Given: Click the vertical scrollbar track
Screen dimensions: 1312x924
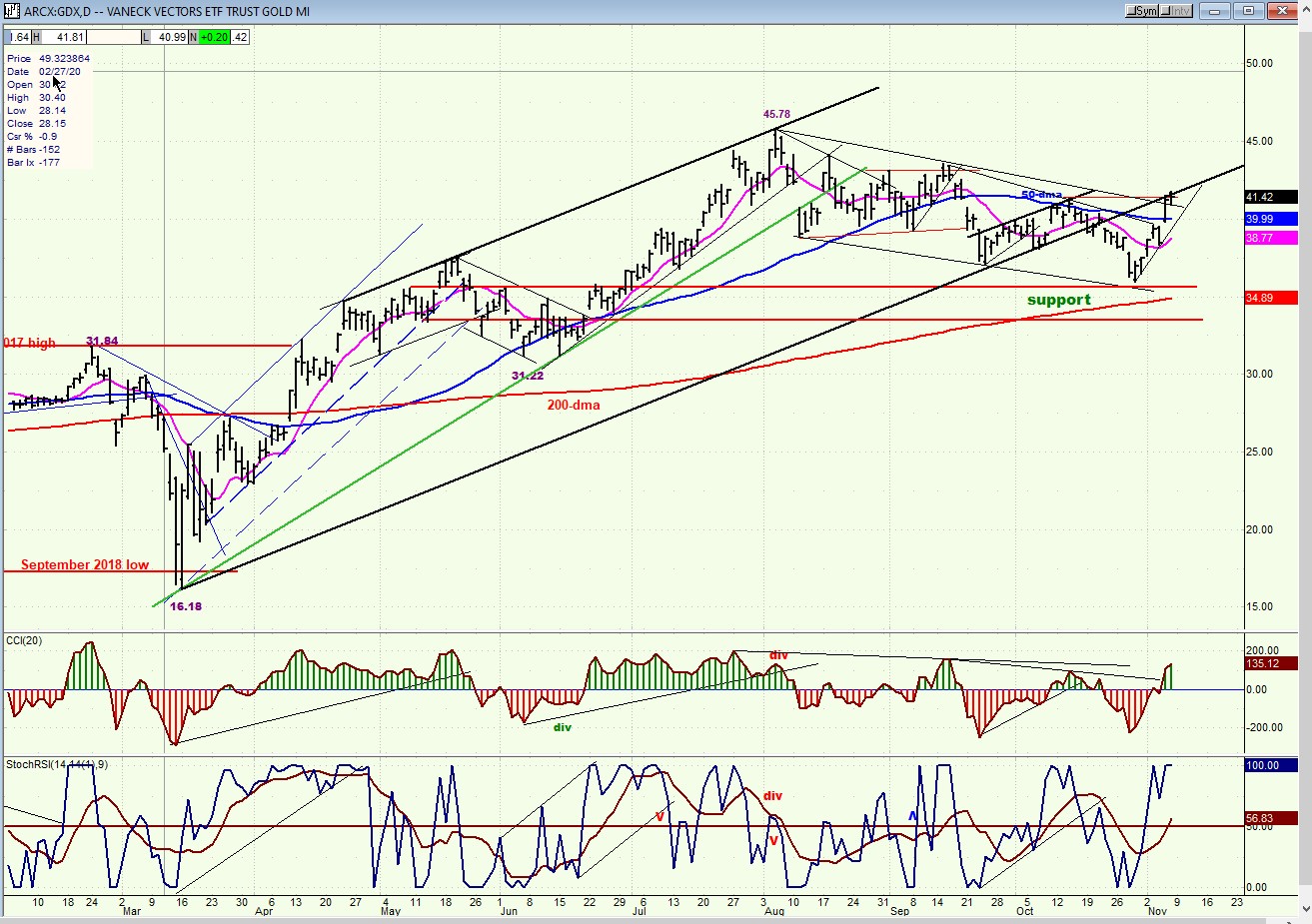Looking at the screenshot, I should click(x=1304, y=469).
